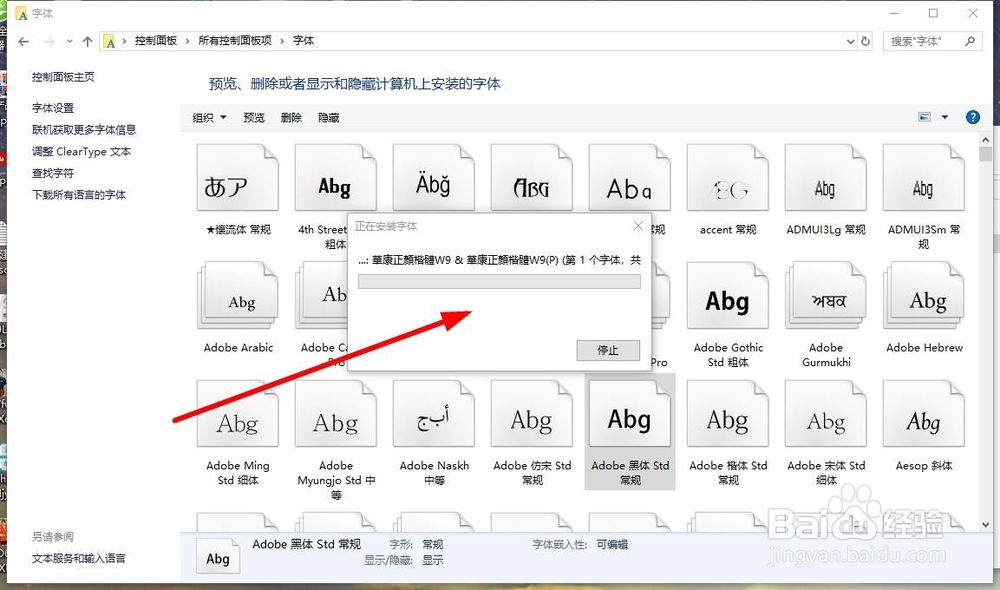Click the 删除 toolbar command
1000x590 pixels.
tap(291, 117)
